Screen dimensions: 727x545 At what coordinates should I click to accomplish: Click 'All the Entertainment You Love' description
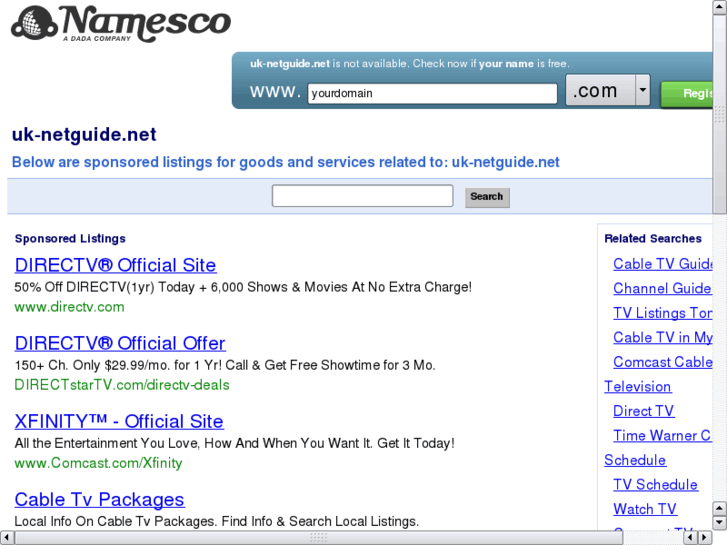(x=235, y=443)
